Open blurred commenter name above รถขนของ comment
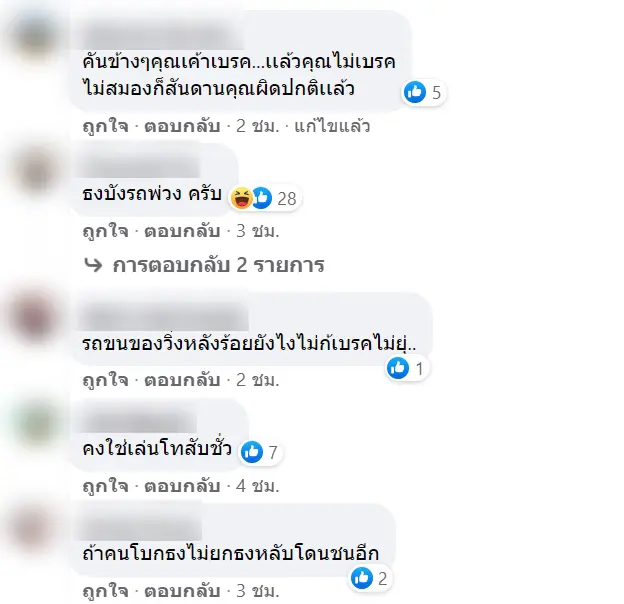The width and height of the screenshot is (624, 604). pos(163,316)
